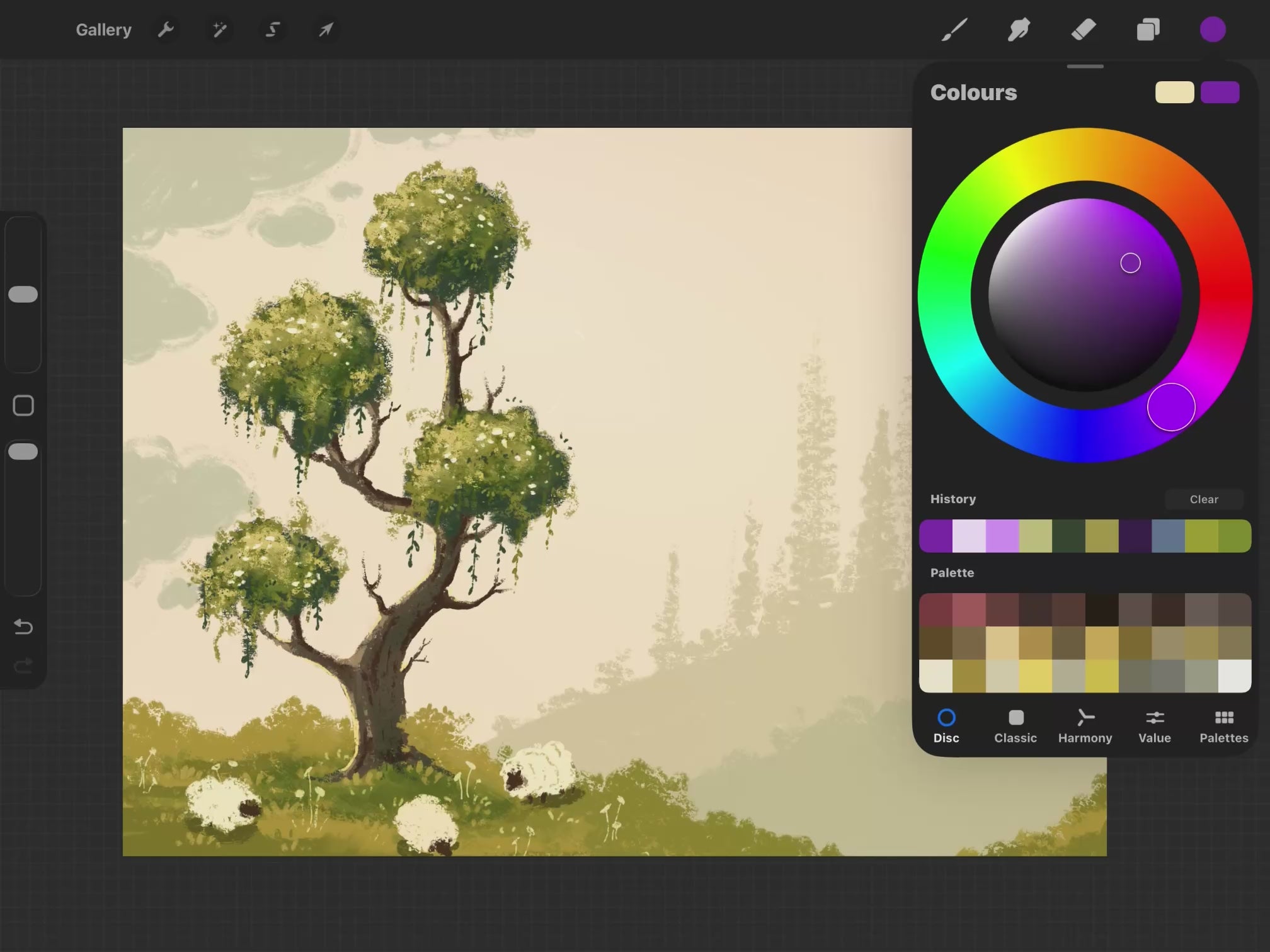
Task: Select the Eraser tool
Action: [1084, 30]
